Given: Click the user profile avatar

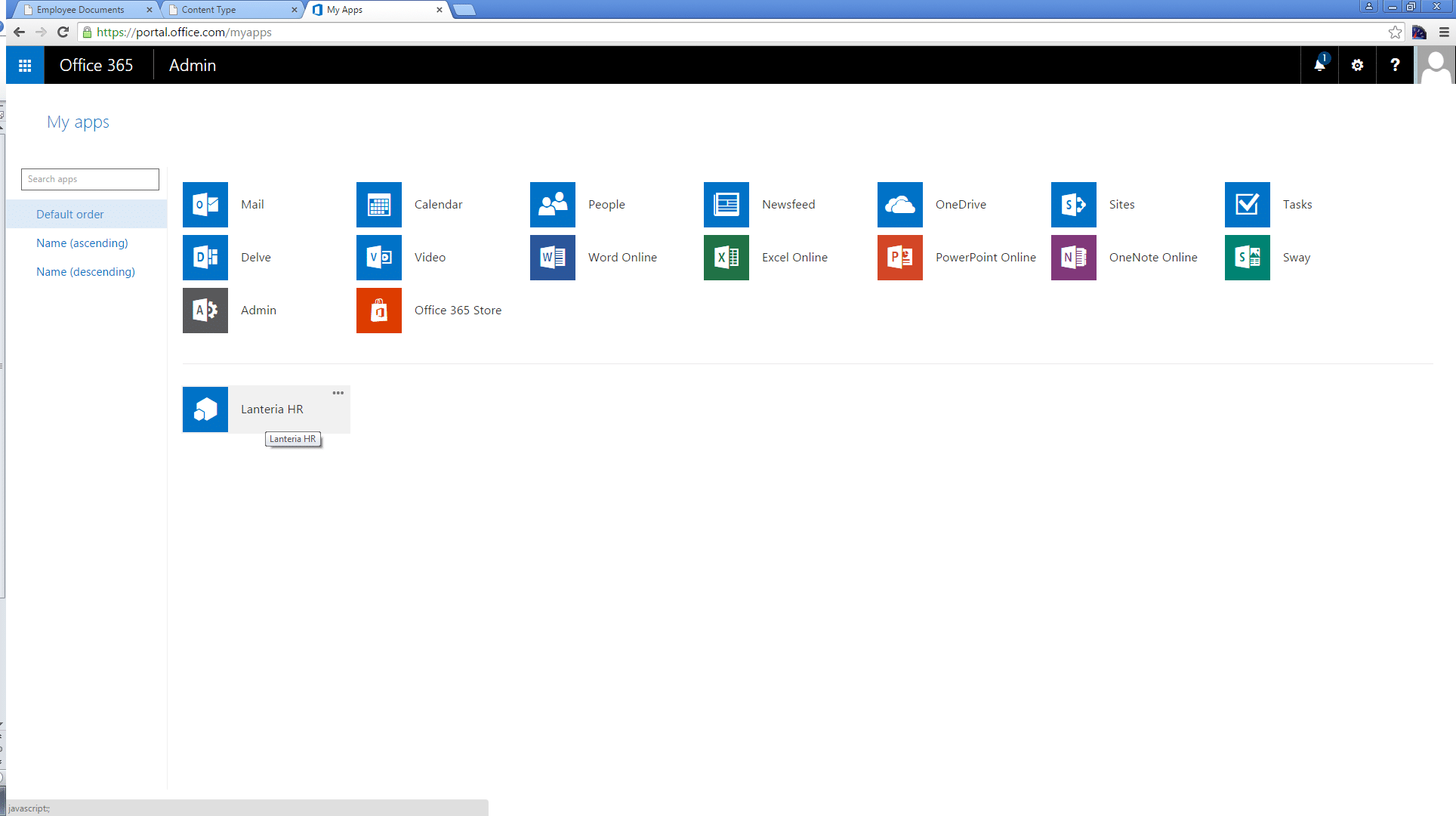Looking at the screenshot, I should [1435, 65].
